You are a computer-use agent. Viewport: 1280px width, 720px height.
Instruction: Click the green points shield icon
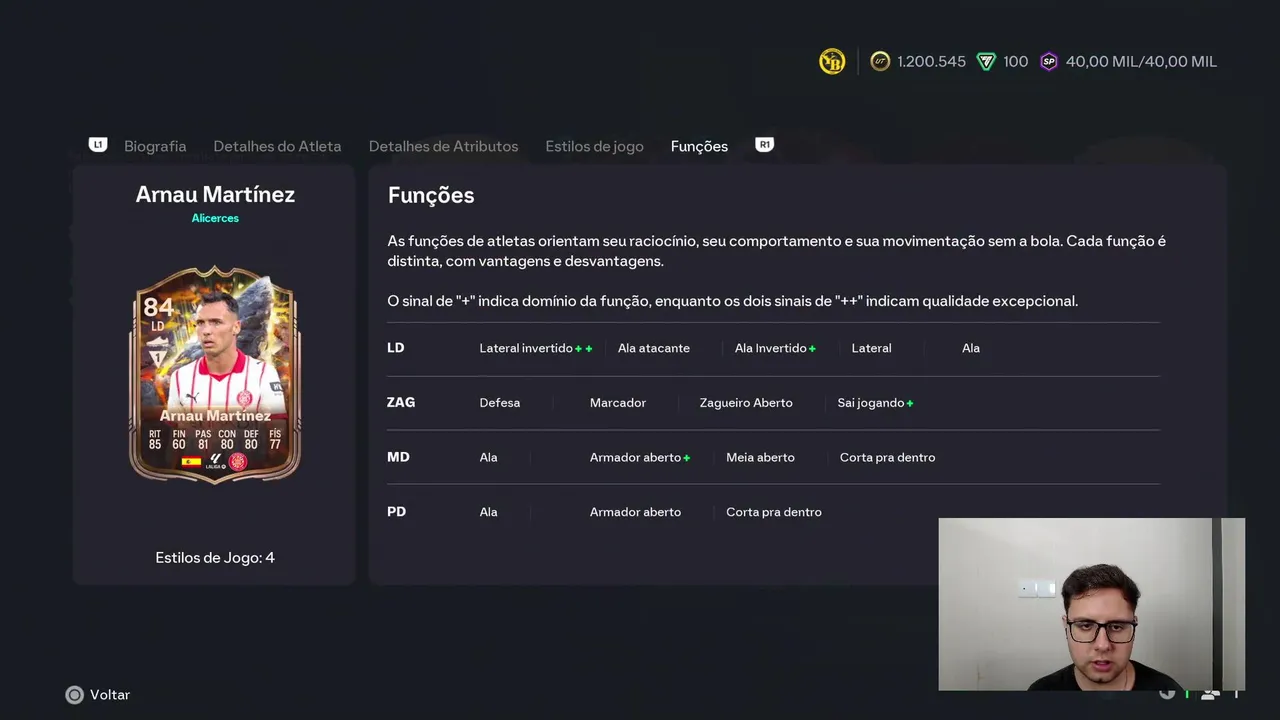pyautogui.click(x=986, y=62)
